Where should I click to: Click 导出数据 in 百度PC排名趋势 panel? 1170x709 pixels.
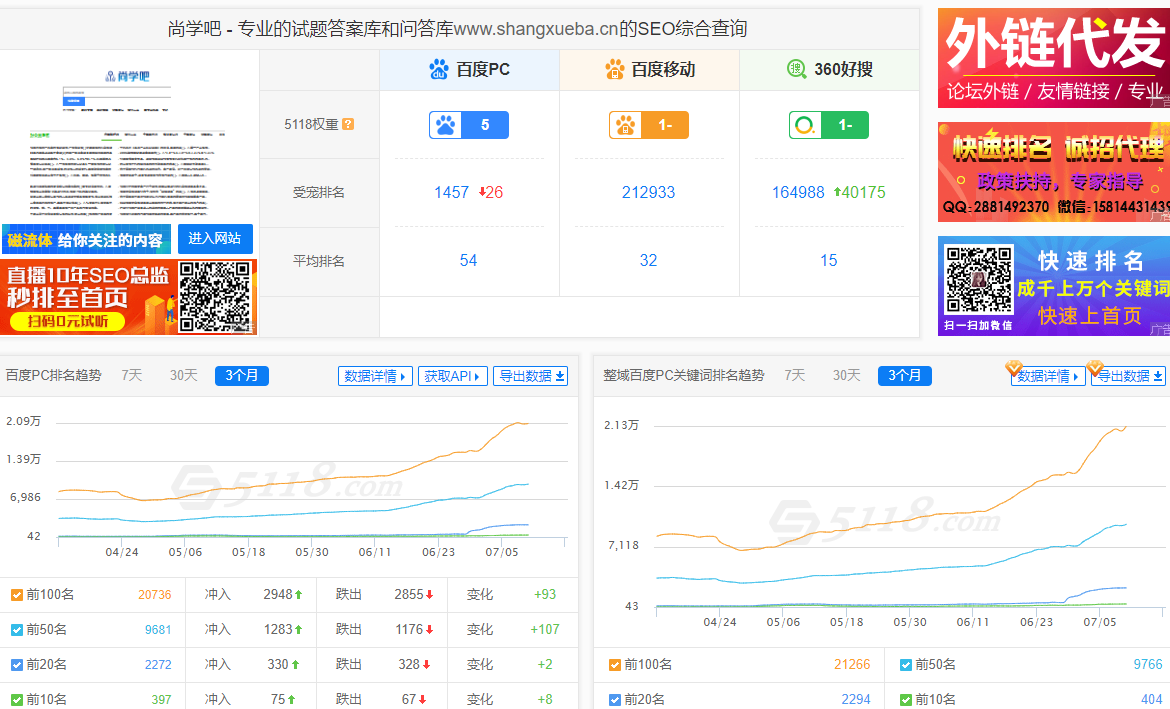pyautogui.click(x=531, y=376)
